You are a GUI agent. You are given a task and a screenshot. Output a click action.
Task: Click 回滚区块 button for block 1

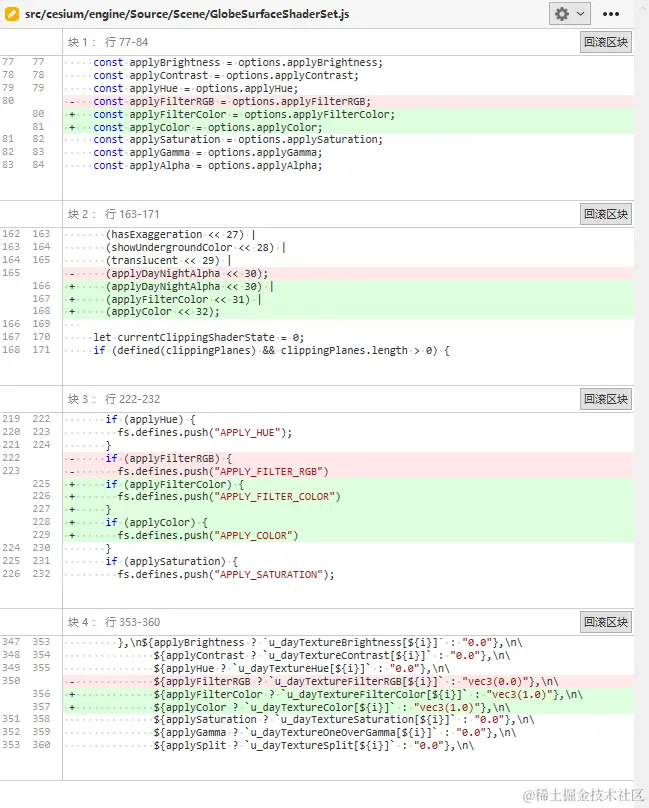pyautogui.click(x=606, y=42)
